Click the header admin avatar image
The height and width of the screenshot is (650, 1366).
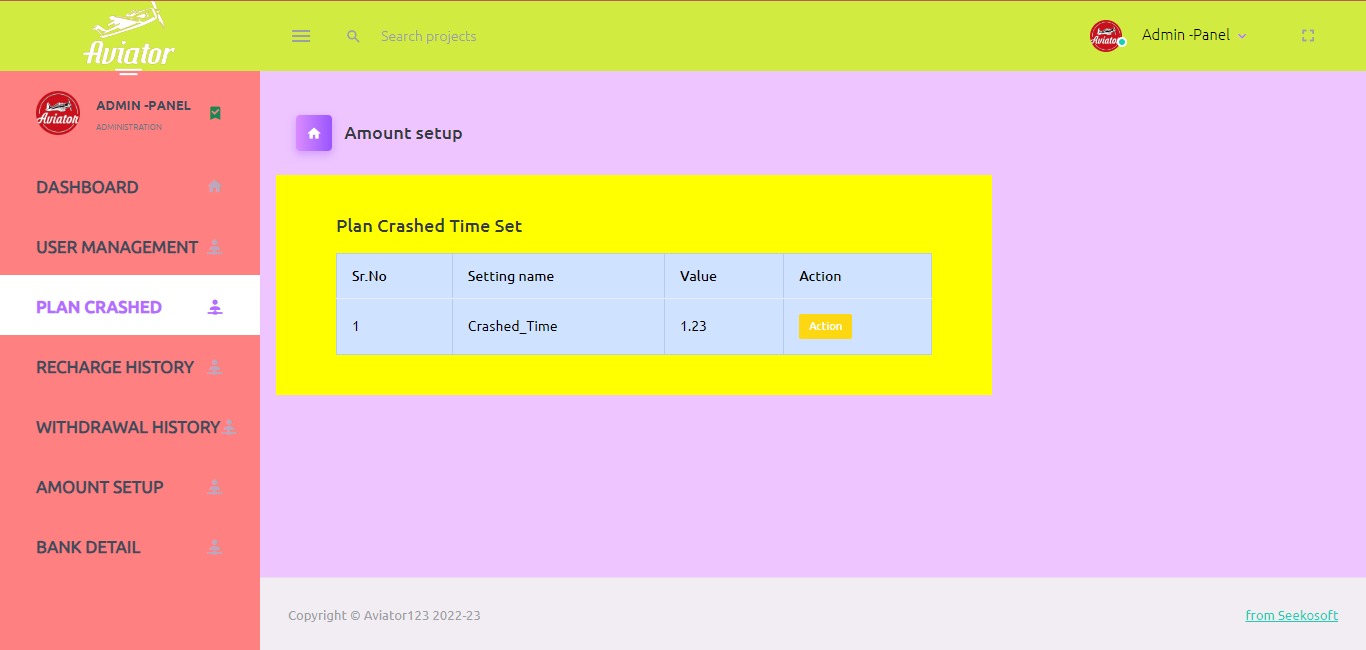point(1106,36)
